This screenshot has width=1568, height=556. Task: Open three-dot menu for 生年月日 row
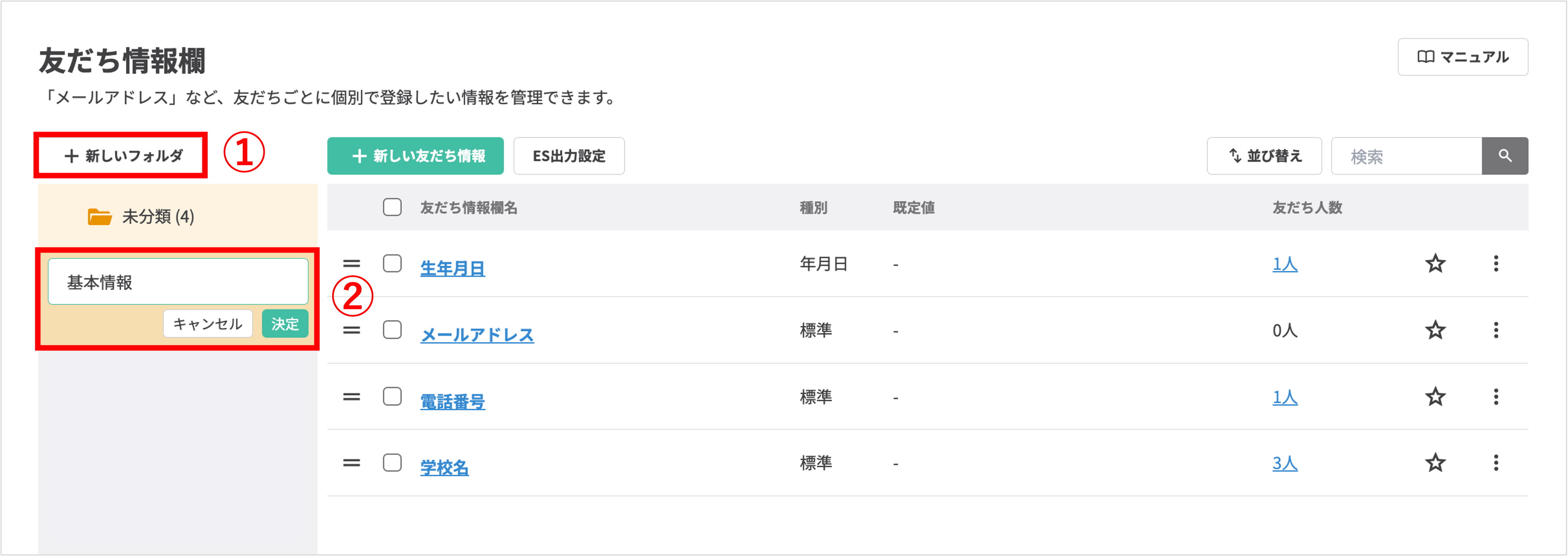pyautogui.click(x=1496, y=264)
